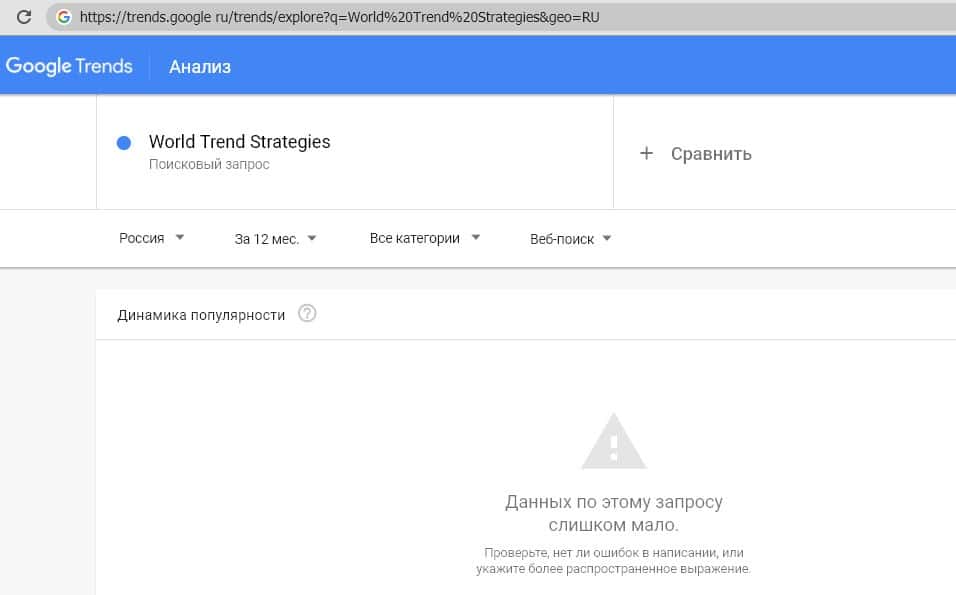Open the Анализ section in header
Viewport: 956px width, 595px height.
click(x=200, y=67)
